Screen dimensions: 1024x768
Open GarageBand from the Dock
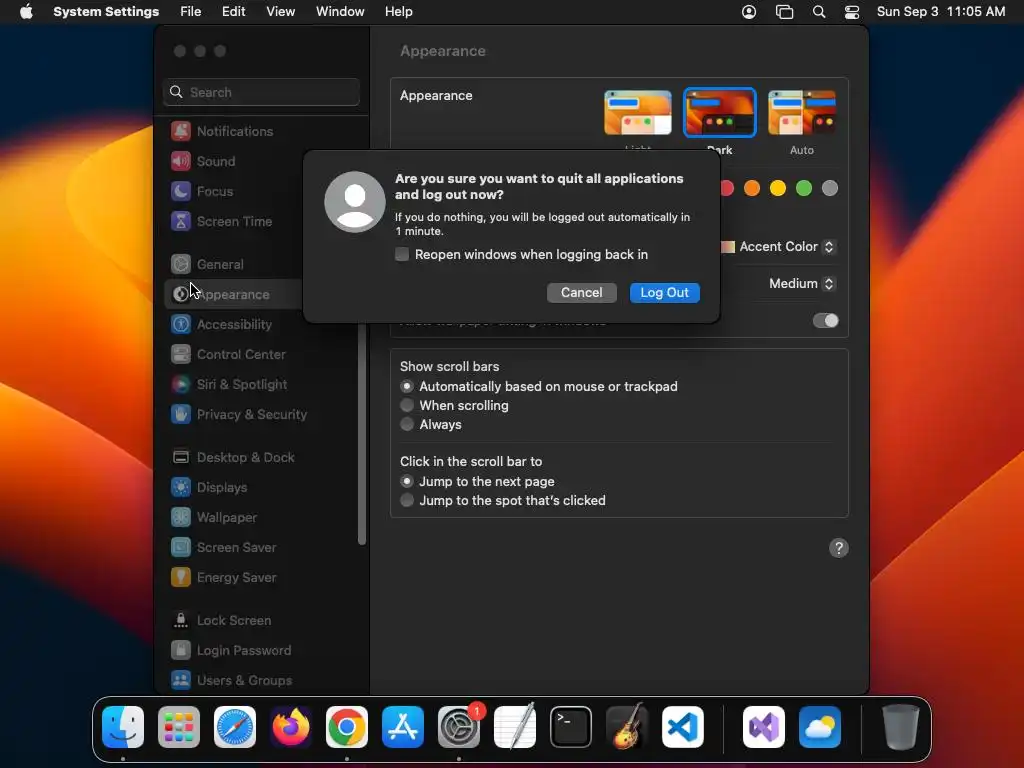click(627, 727)
